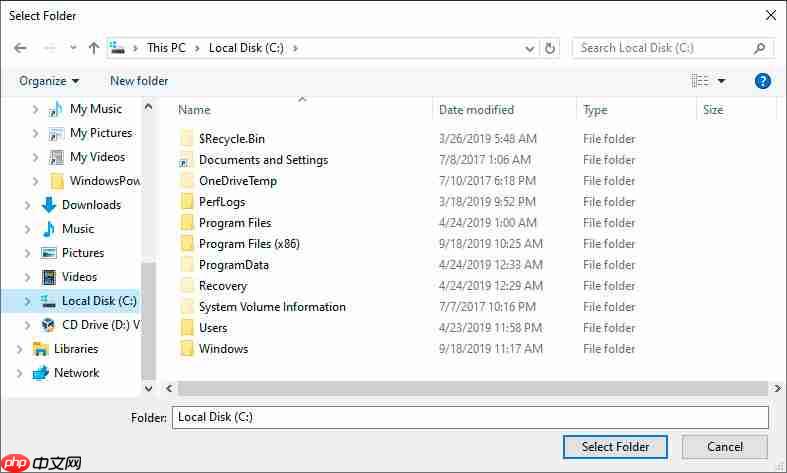This screenshot has height=473, width=787.
Task: Create a New folder
Action: tap(139, 81)
